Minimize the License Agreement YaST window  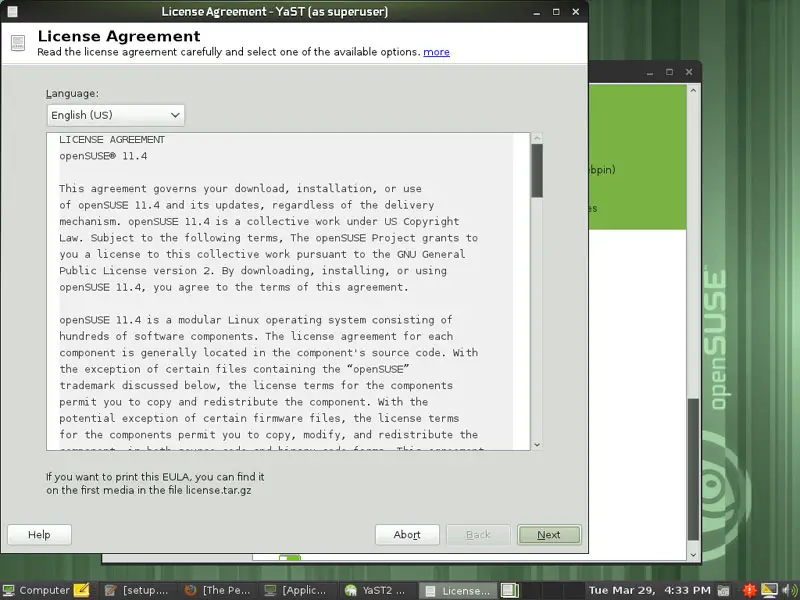click(536, 12)
